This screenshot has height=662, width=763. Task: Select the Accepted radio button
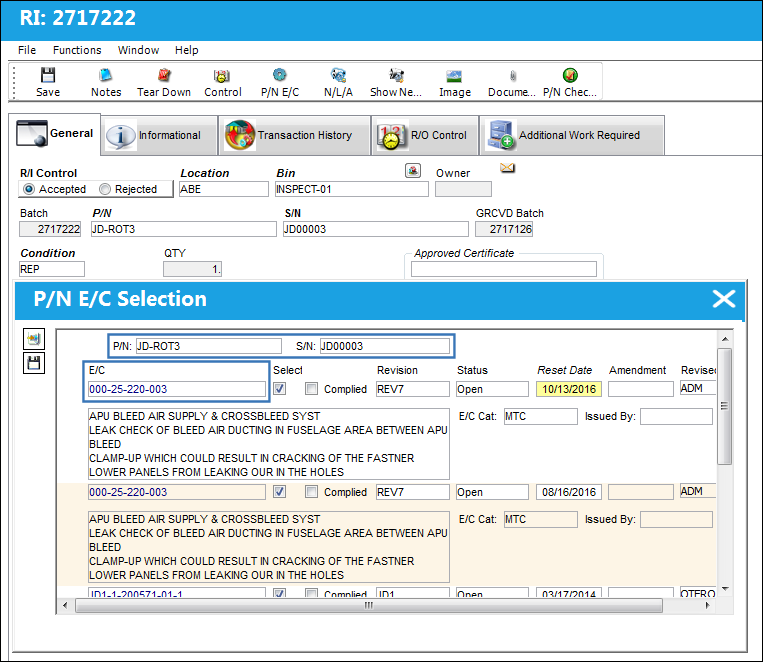29,189
